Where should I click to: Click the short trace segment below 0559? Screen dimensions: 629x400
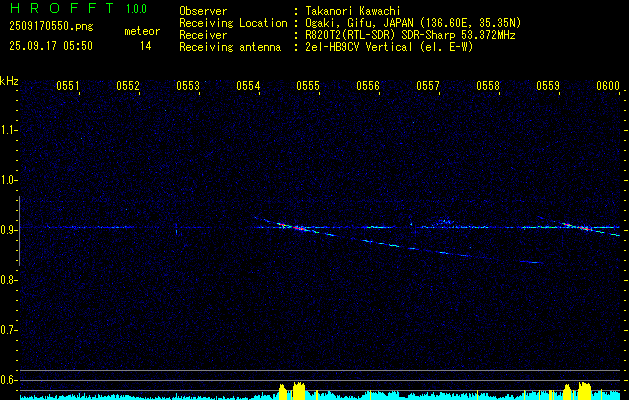tap(531, 262)
